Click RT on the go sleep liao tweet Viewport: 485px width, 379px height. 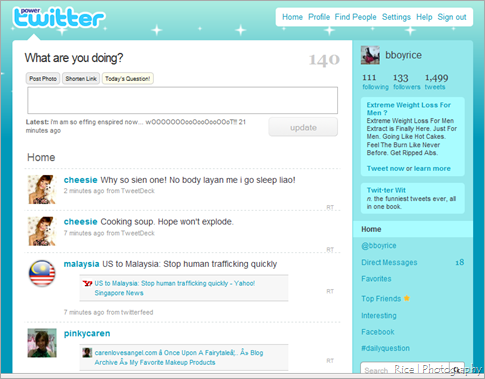(330, 207)
